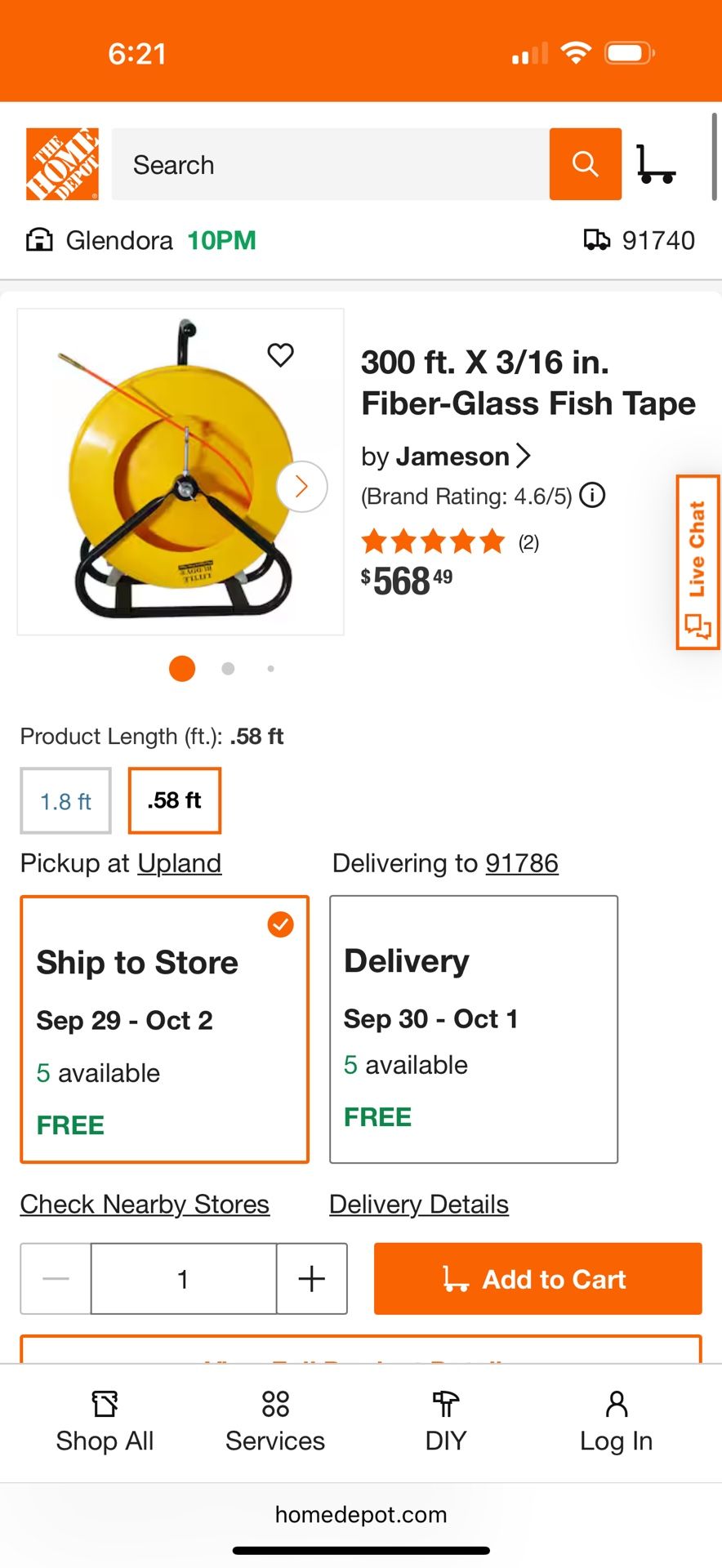The image size is (722, 1568).
Task: Show next product image with arrow
Action: tap(301, 488)
